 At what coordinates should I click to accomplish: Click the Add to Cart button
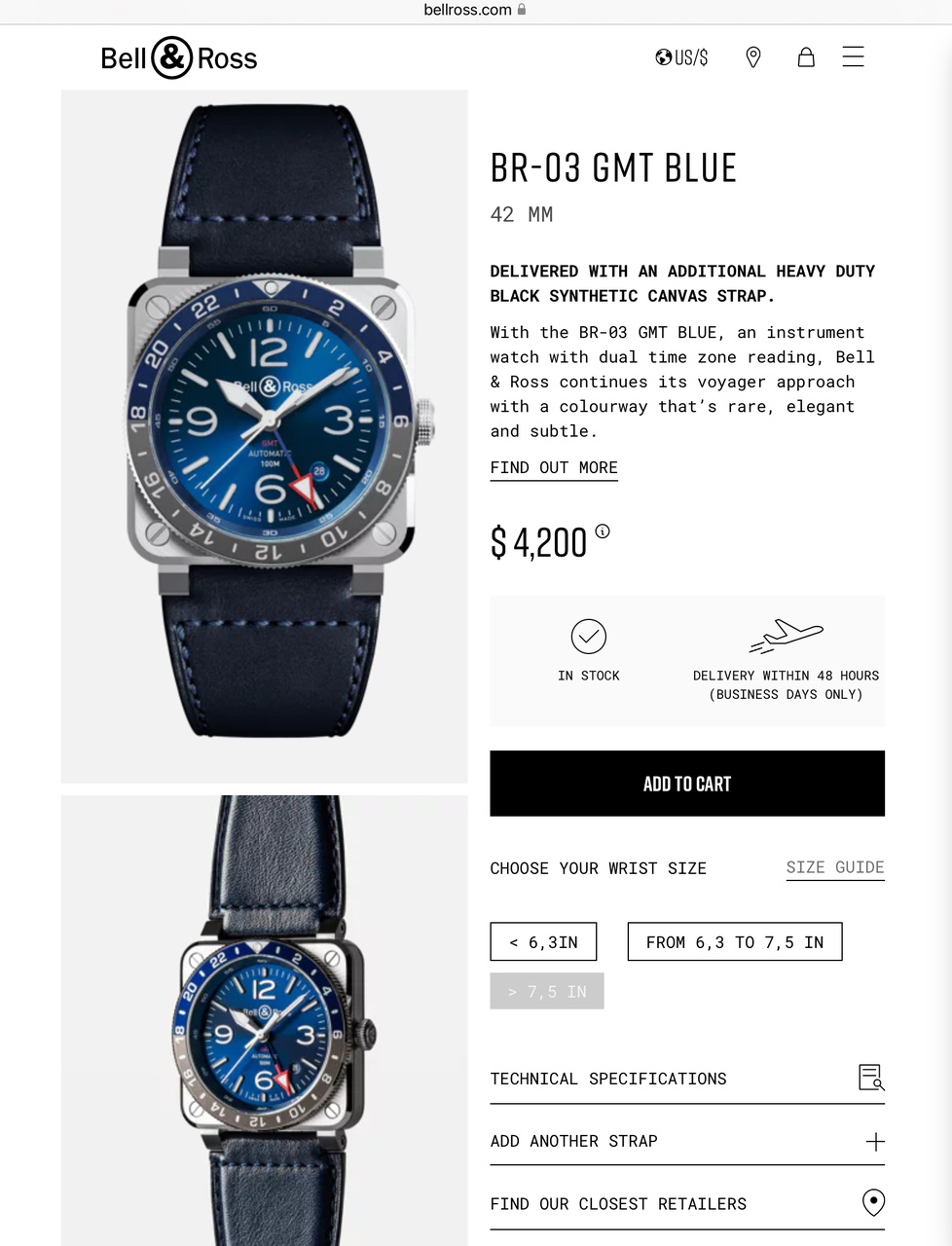[687, 784]
